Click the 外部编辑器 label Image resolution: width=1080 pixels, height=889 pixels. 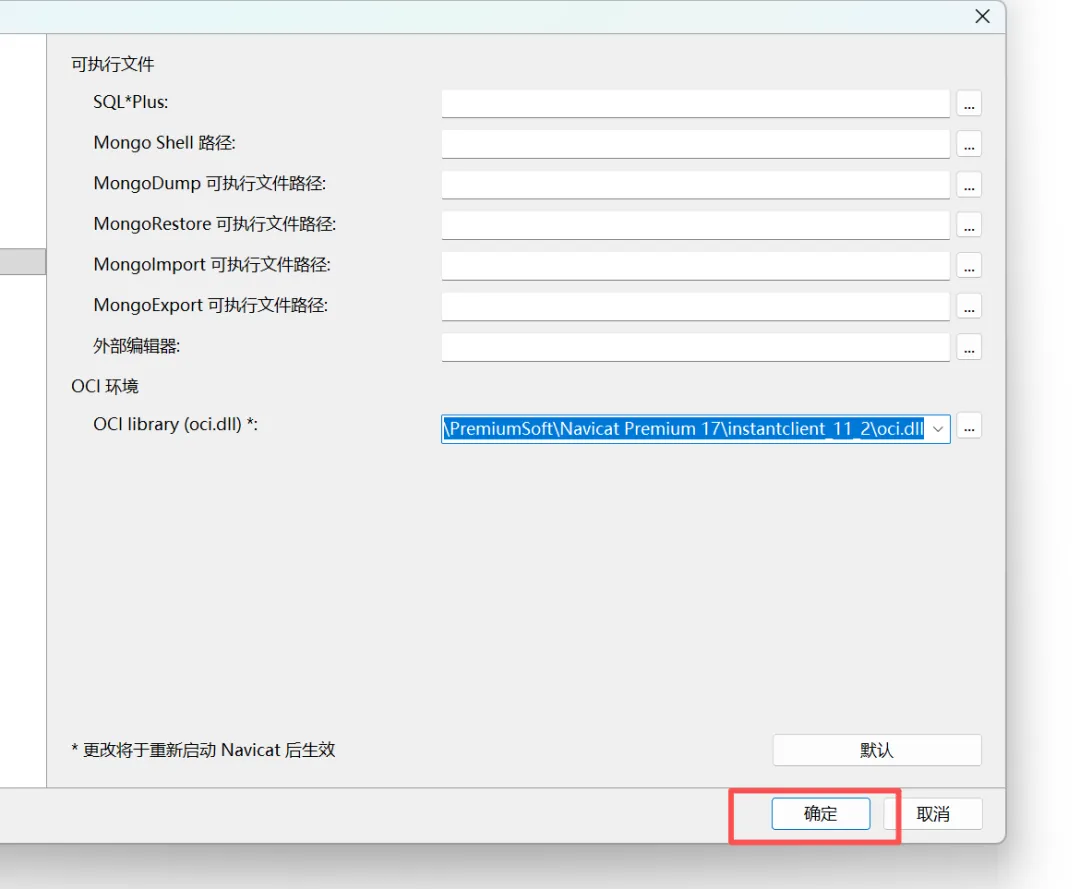point(136,346)
